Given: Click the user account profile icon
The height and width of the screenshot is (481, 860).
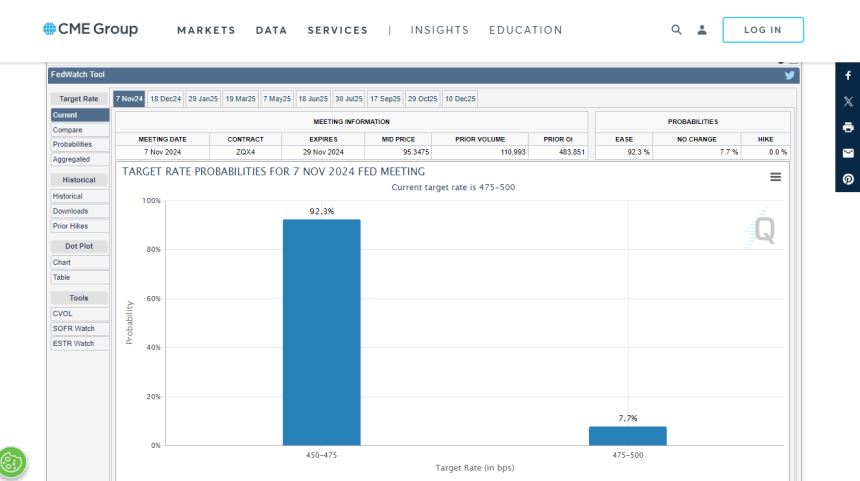Looking at the screenshot, I should (702, 30).
